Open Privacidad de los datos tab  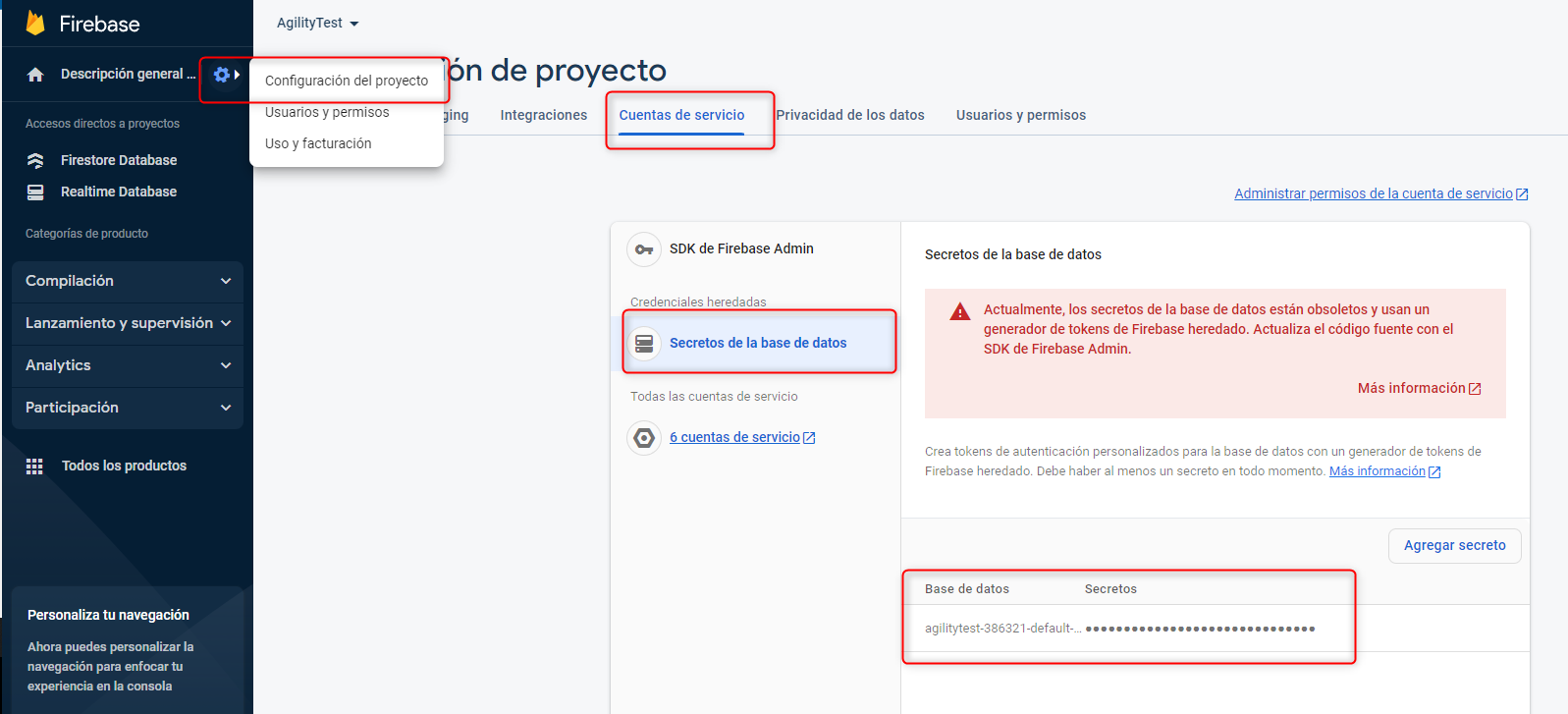pos(850,115)
